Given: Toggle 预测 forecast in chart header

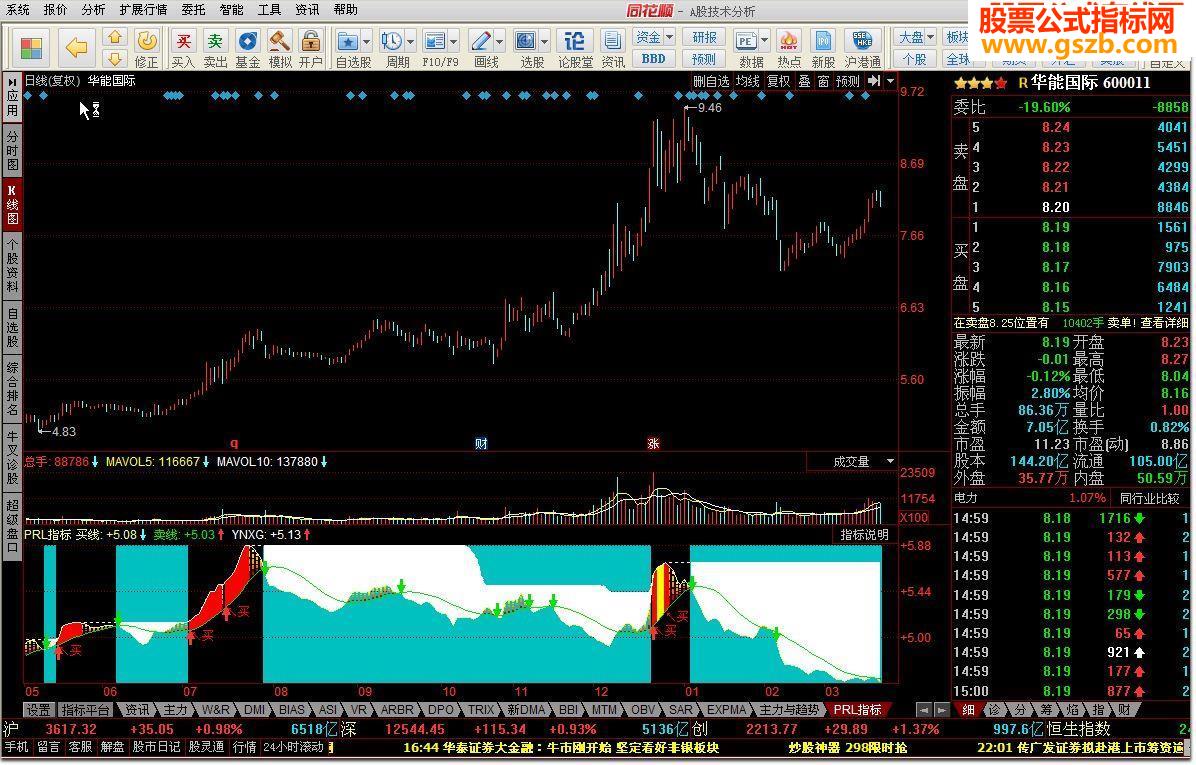Looking at the screenshot, I should coord(847,81).
